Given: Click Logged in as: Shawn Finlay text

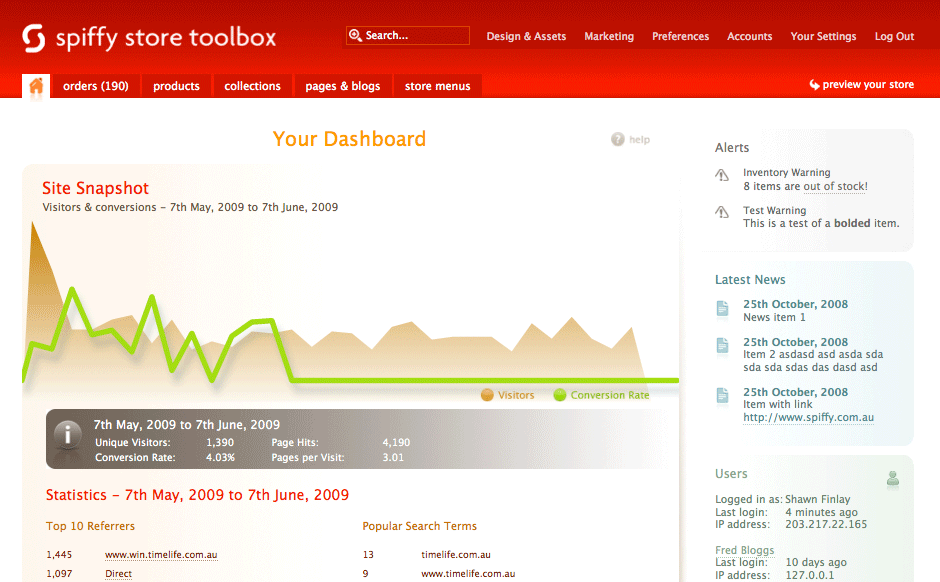Looking at the screenshot, I should coord(782,499).
